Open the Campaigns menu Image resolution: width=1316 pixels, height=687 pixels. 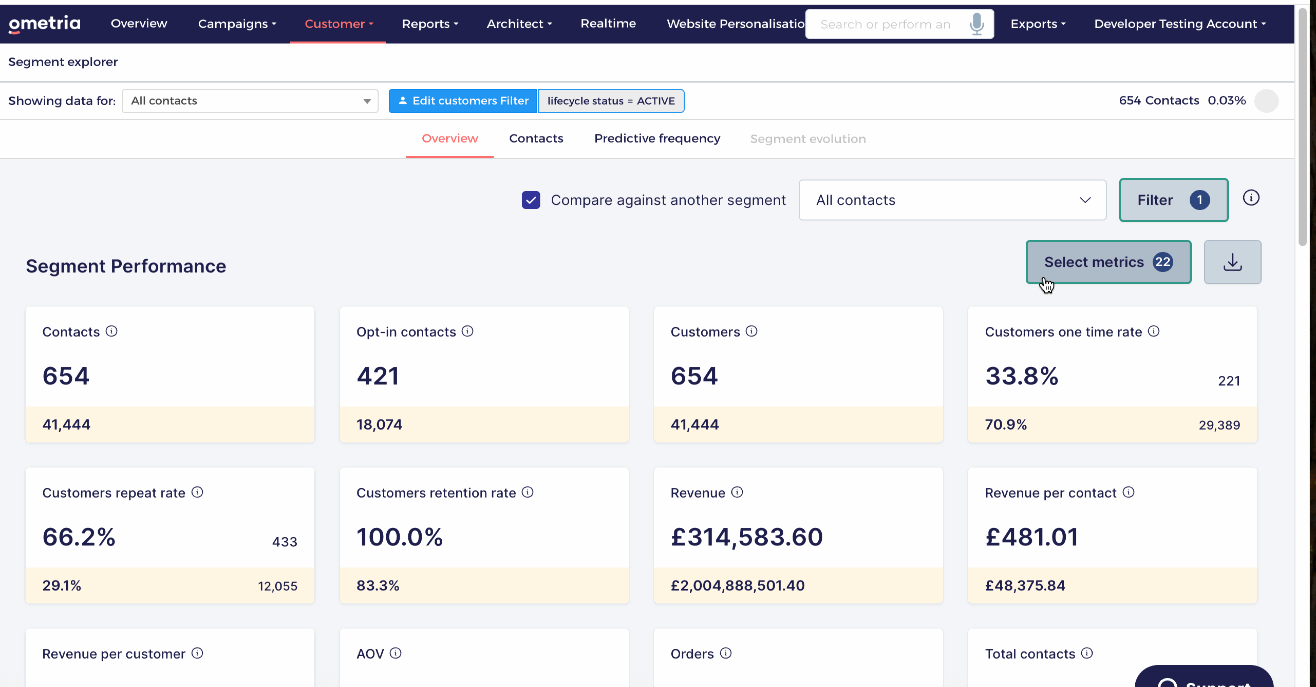(237, 24)
